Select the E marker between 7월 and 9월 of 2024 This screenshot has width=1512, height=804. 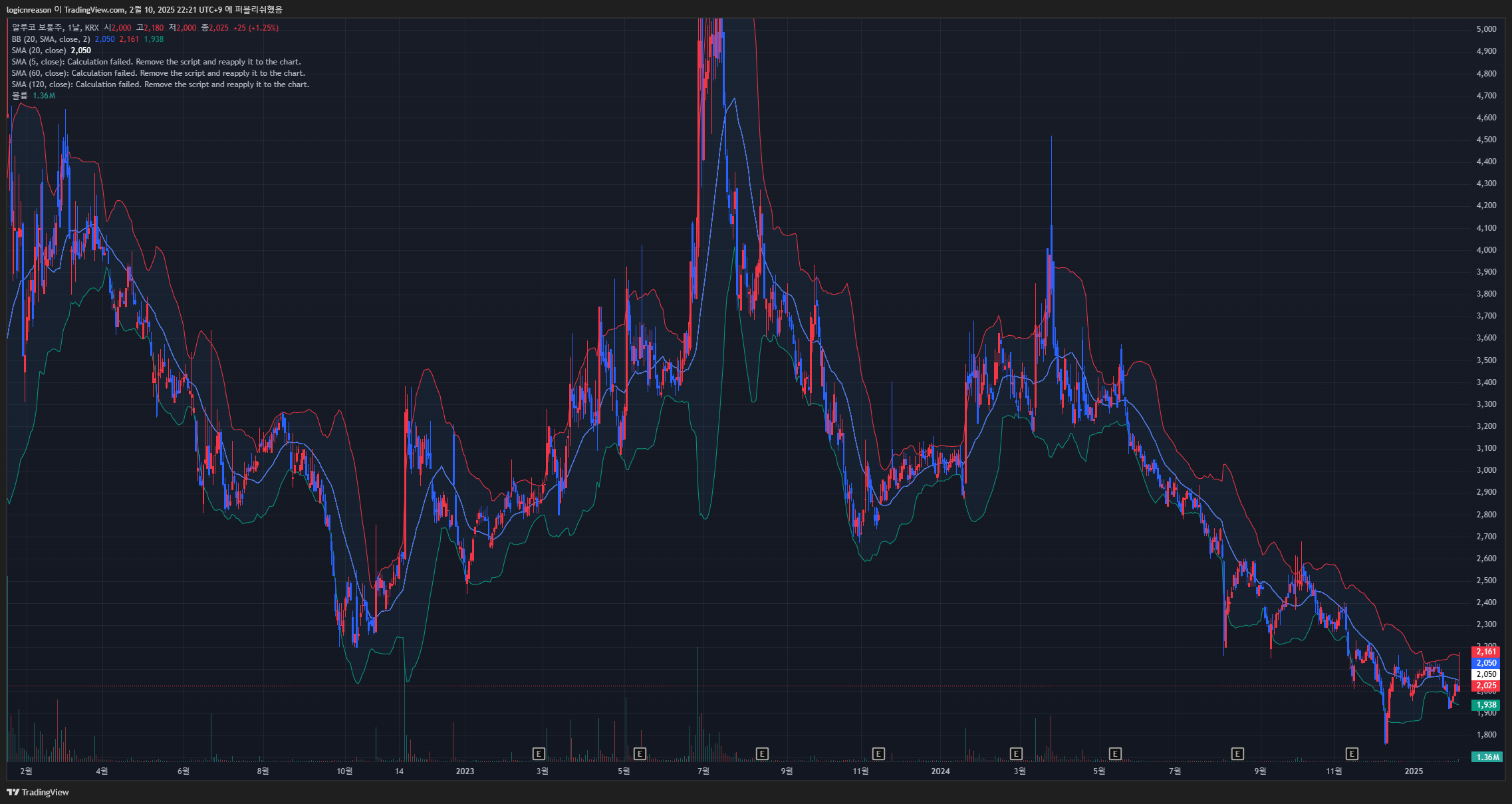(1237, 753)
